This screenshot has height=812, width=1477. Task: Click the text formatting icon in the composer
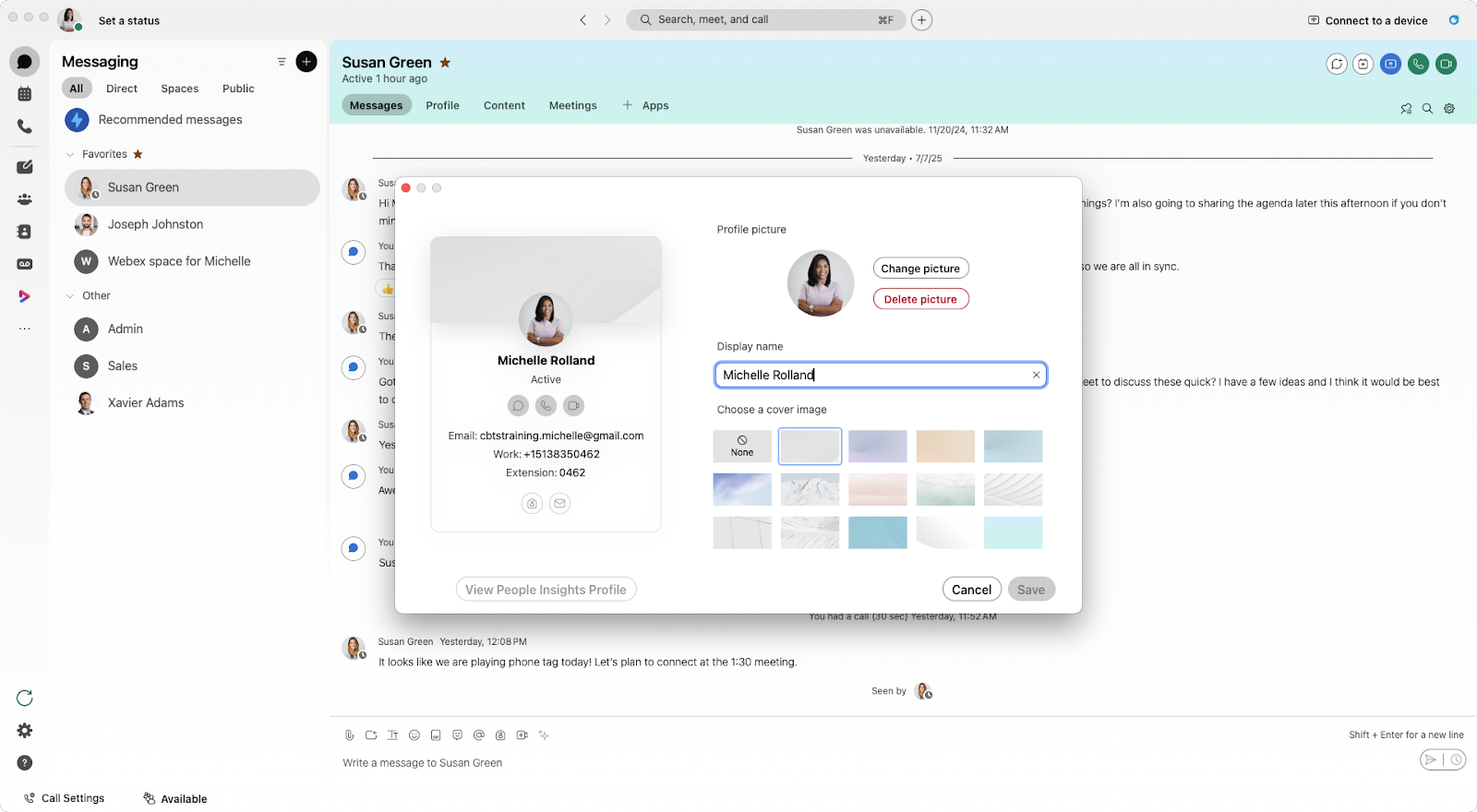[x=392, y=735]
